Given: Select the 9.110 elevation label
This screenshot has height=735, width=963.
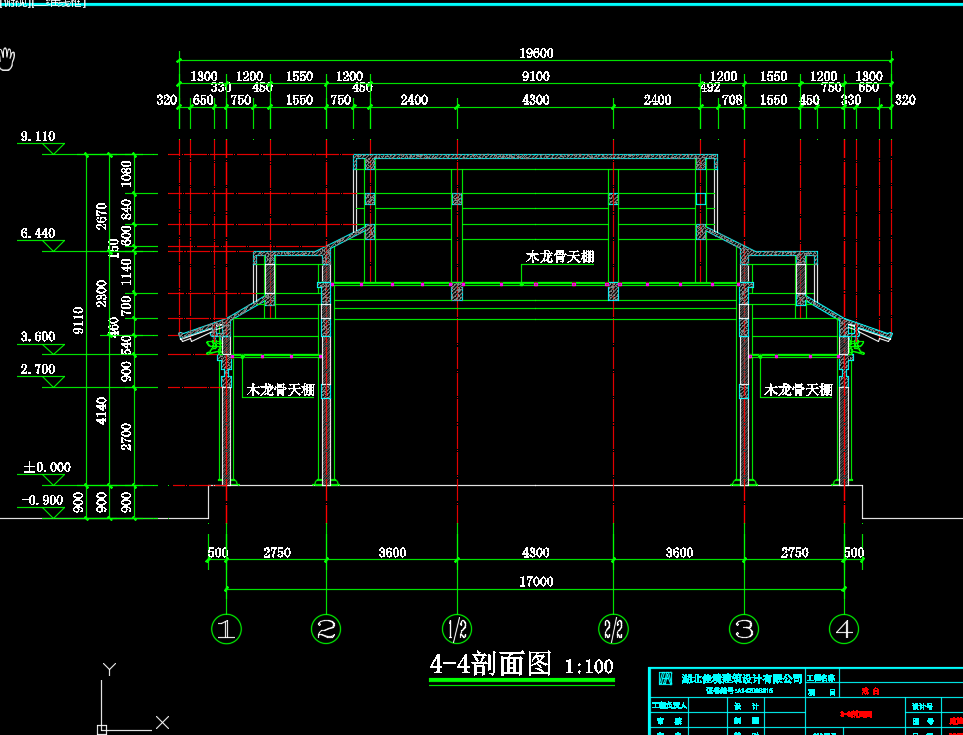Looking at the screenshot, I should pos(38,136).
